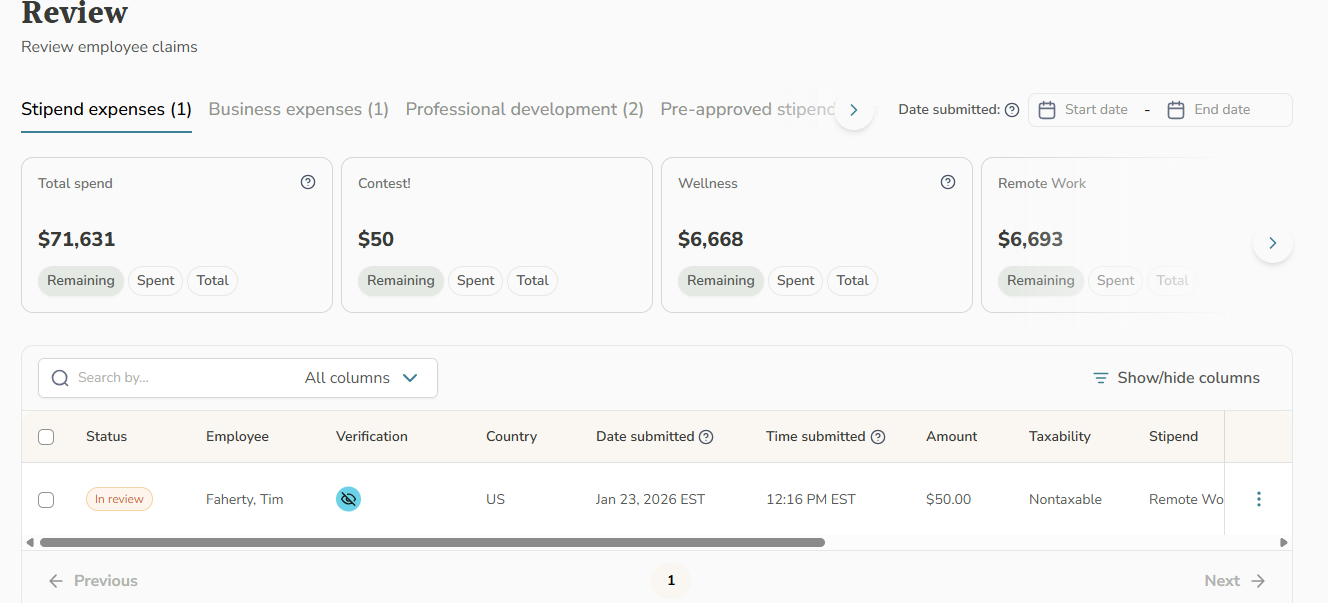This screenshot has width=1328, height=603.
Task: Click the Date submitted column help icon
Action: (706, 437)
